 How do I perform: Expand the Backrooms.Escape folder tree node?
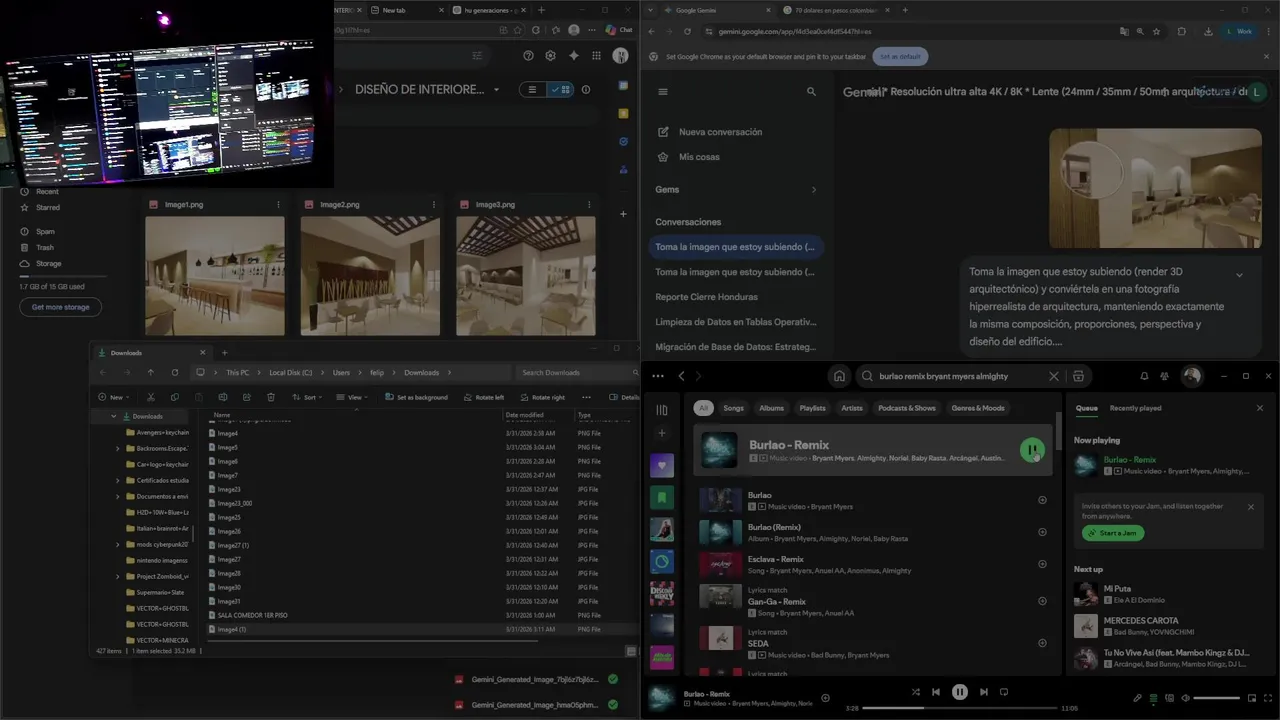(x=117, y=449)
